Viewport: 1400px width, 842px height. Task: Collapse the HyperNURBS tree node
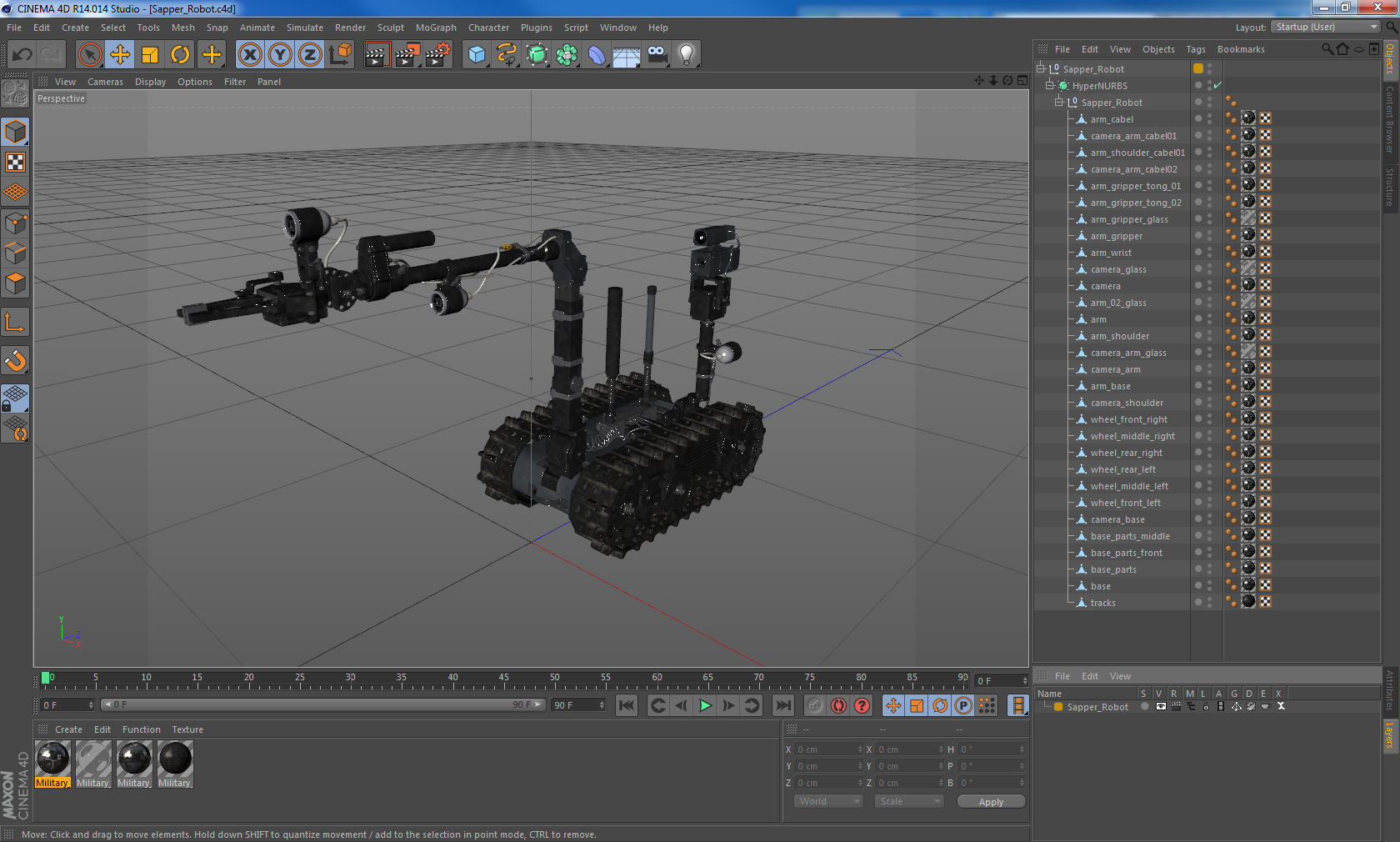pos(1050,85)
